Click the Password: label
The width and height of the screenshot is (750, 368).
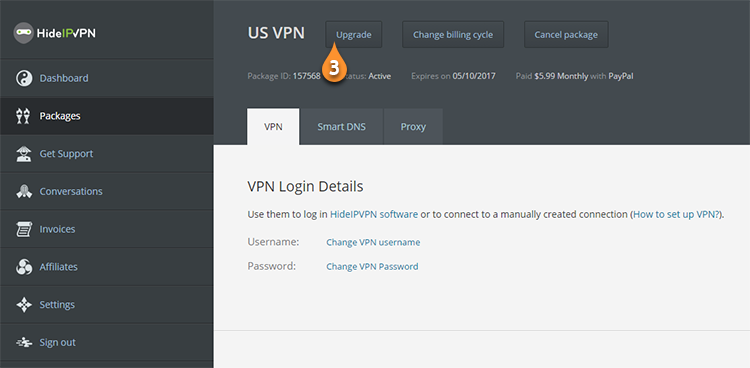click(x=272, y=266)
